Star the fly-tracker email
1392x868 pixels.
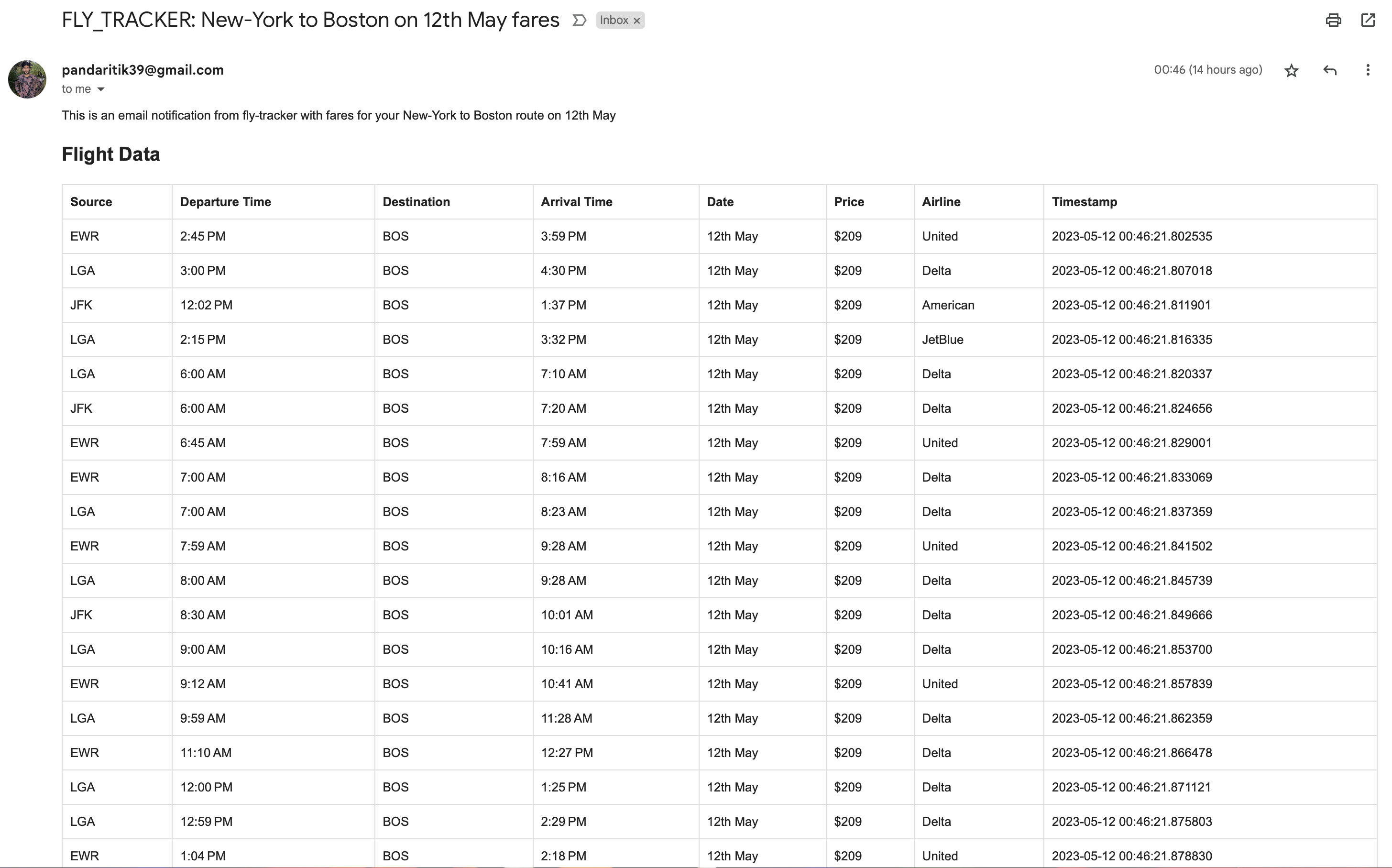(1292, 71)
